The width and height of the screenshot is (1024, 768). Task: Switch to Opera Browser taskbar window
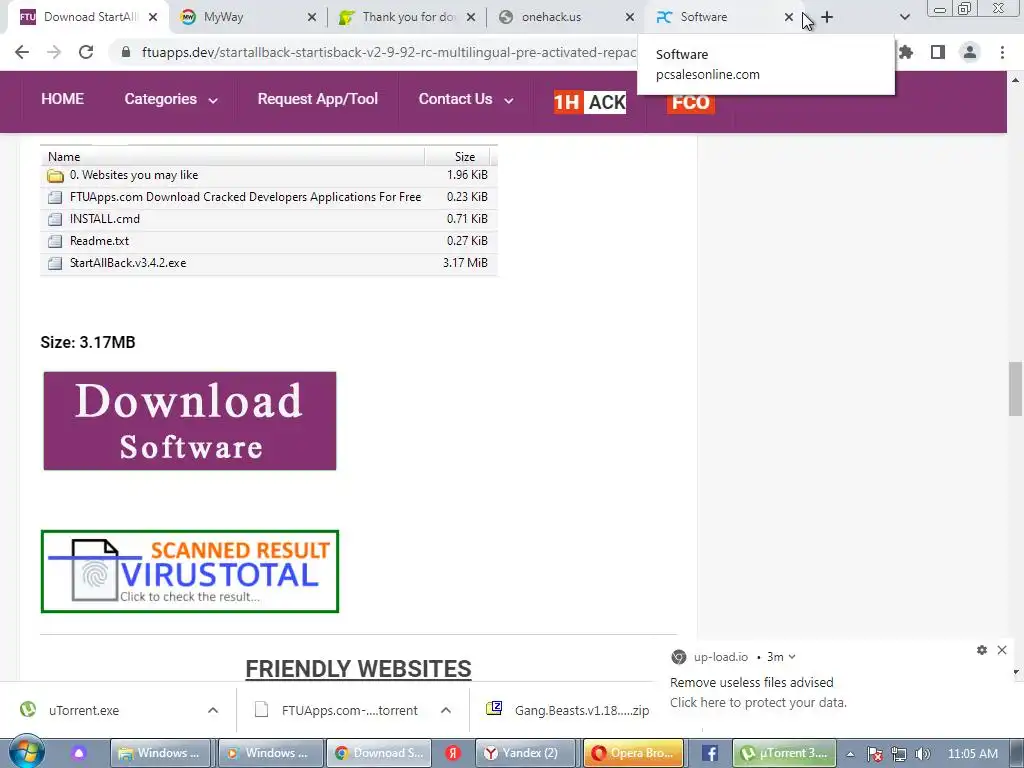633,753
